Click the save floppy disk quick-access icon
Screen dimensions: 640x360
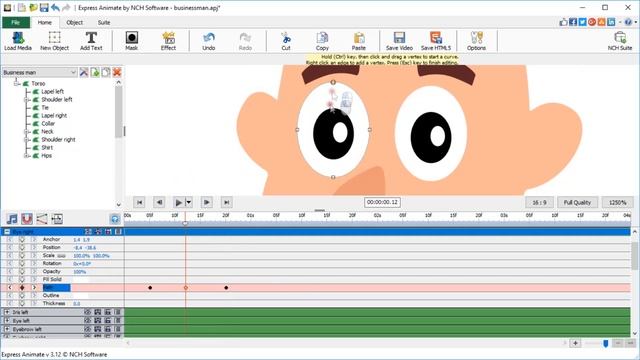44,7
